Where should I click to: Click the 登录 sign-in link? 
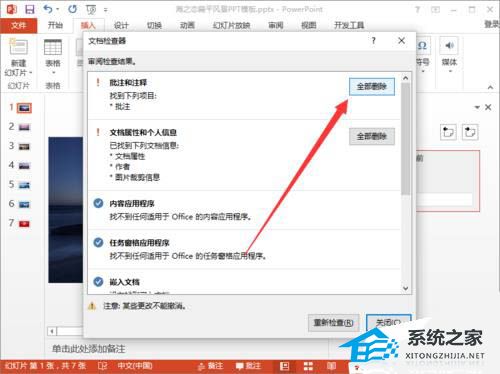pos(492,24)
